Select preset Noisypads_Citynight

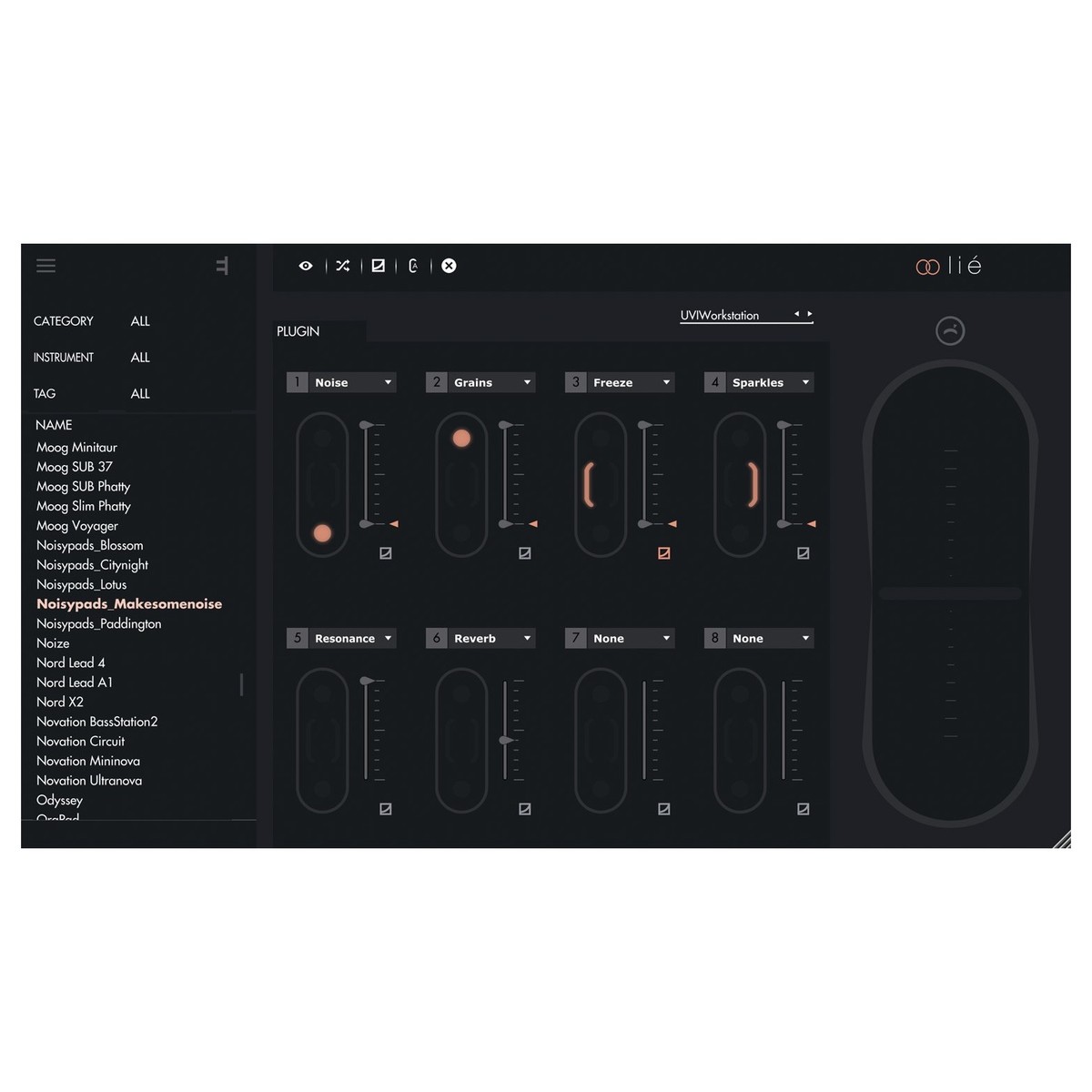pos(92,565)
